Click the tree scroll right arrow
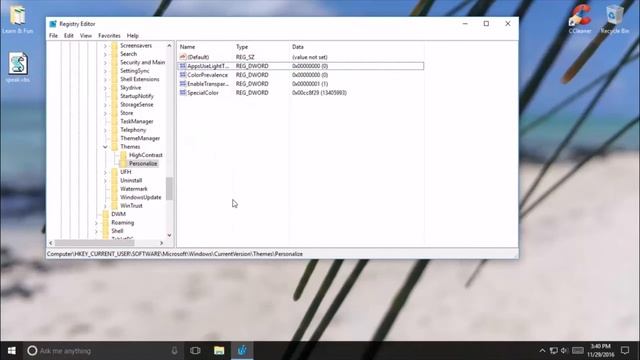640x360 pixels. click(162, 243)
